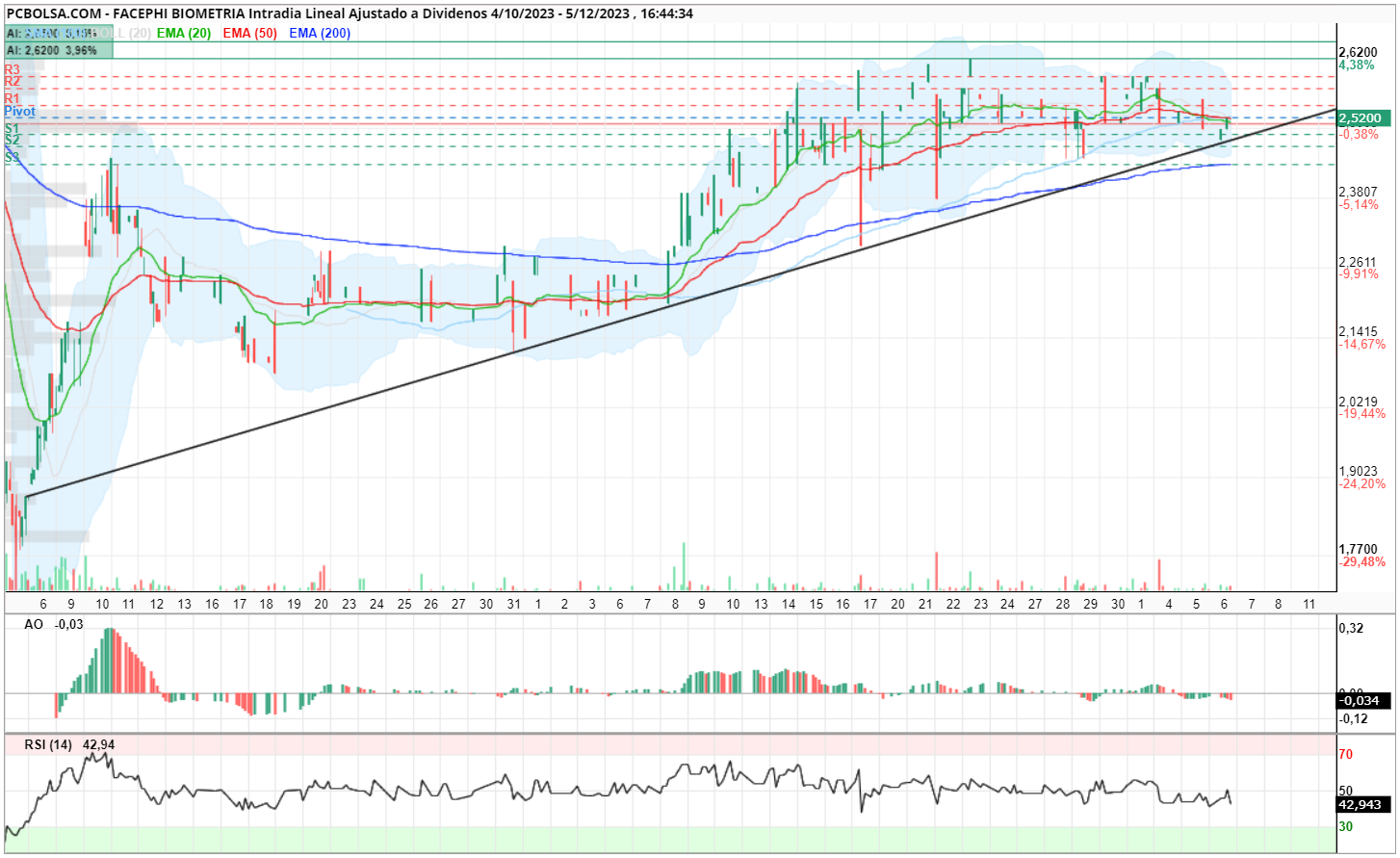Click the 2,3807 price axis value
1400x858 pixels.
click(x=1358, y=193)
